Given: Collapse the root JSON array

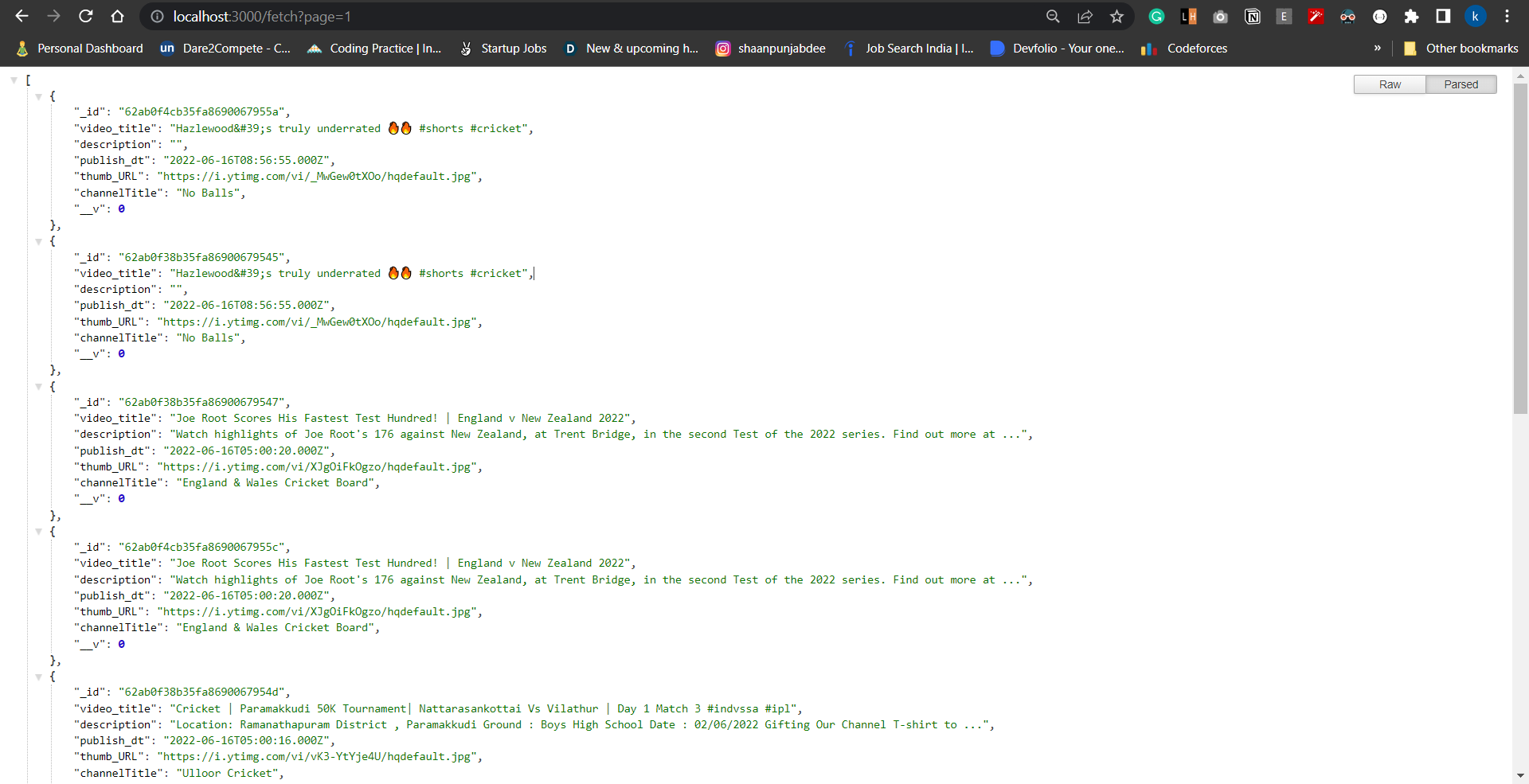Looking at the screenshot, I should coord(14,80).
